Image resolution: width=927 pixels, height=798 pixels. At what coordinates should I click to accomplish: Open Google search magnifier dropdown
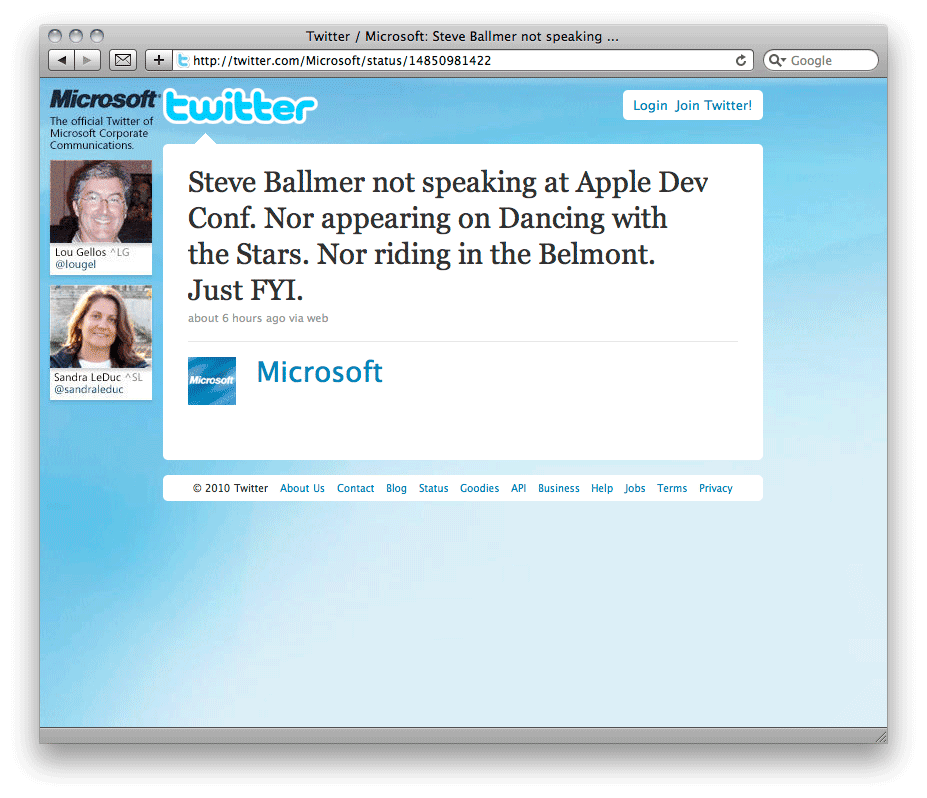pos(777,60)
